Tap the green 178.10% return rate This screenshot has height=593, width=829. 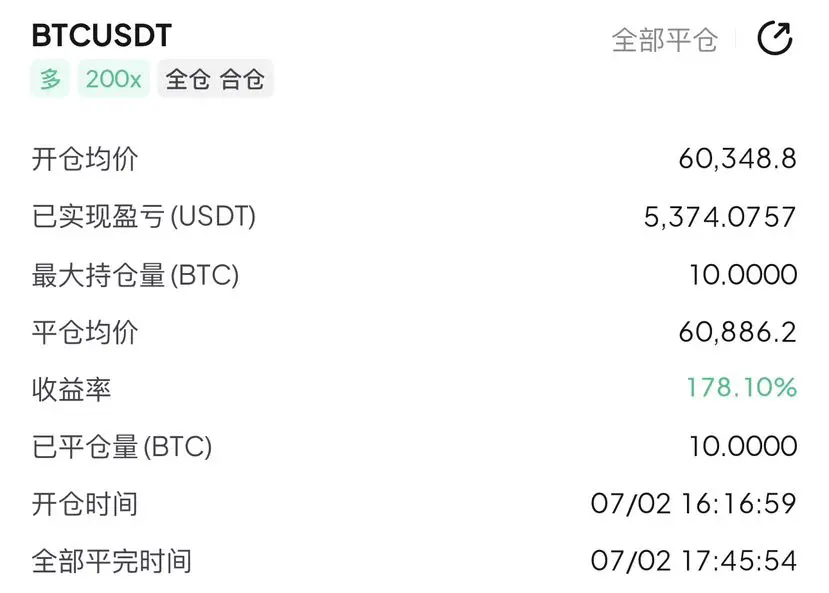point(741,387)
